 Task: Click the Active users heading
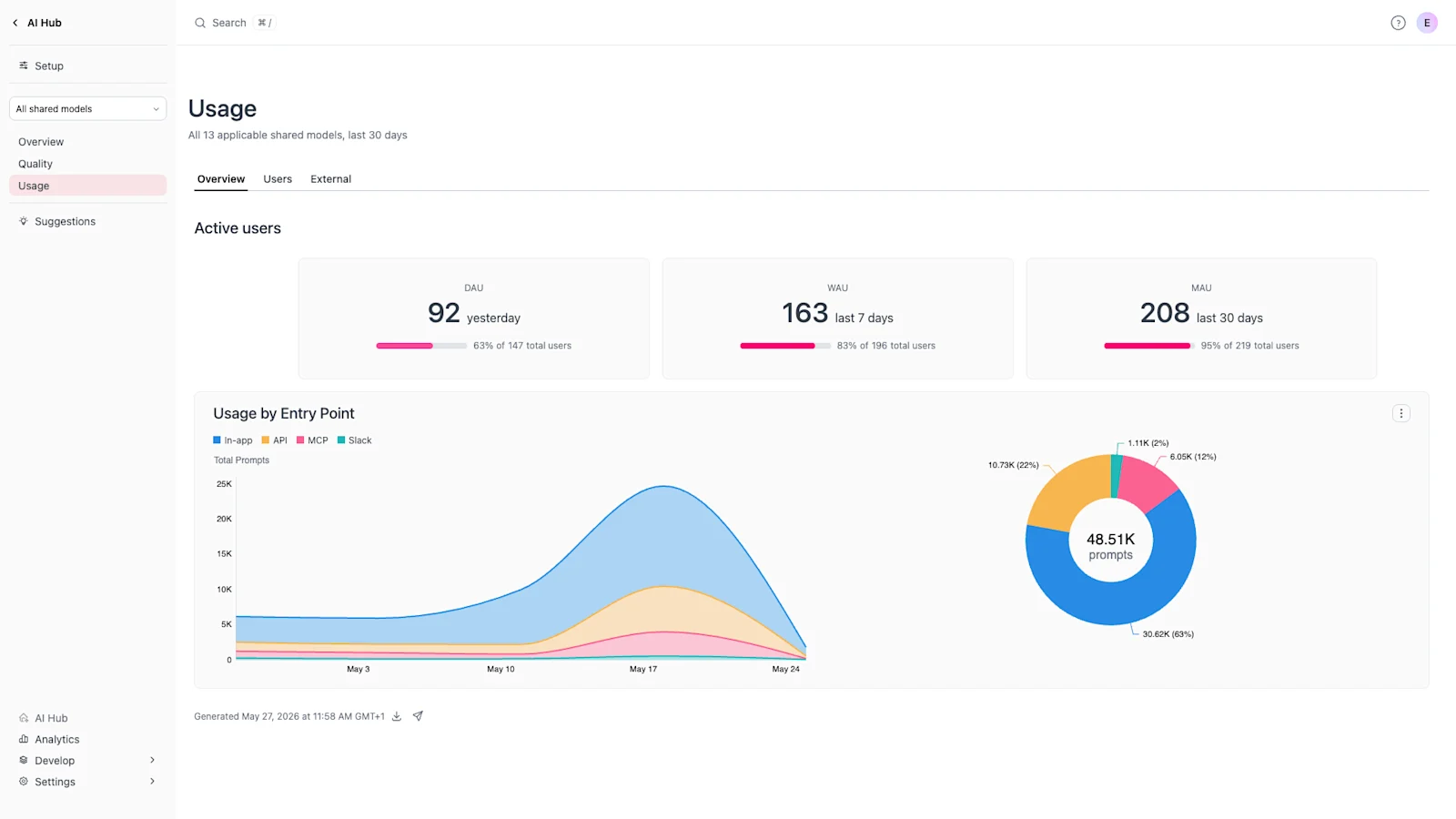238,228
